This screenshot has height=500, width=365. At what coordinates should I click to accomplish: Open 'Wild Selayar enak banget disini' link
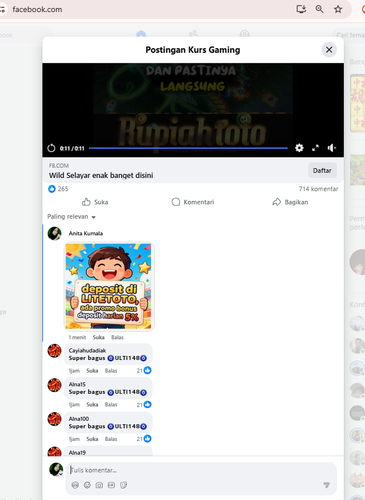click(x=101, y=175)
